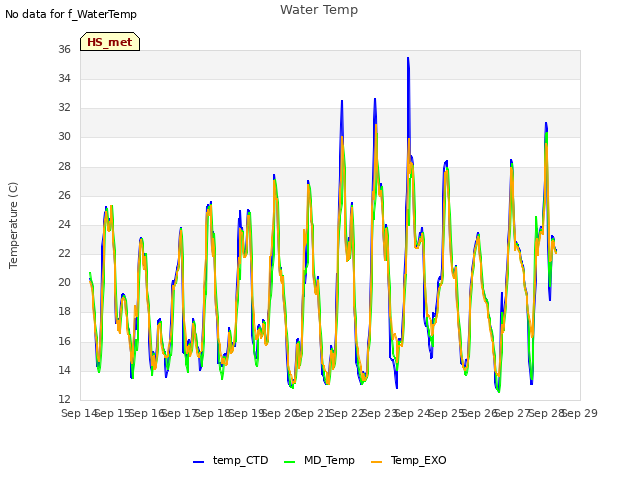
Task: Click the 'No data for f_WaterTemp' message
Action: [x=71, y=14]
